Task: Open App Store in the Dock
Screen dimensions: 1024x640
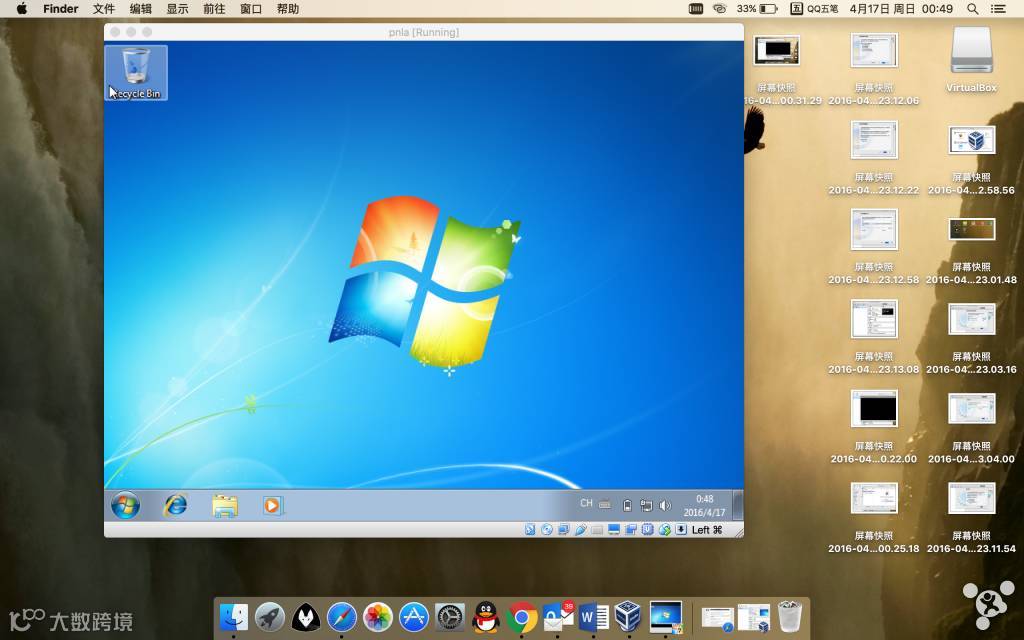Action: pos(413,616)
